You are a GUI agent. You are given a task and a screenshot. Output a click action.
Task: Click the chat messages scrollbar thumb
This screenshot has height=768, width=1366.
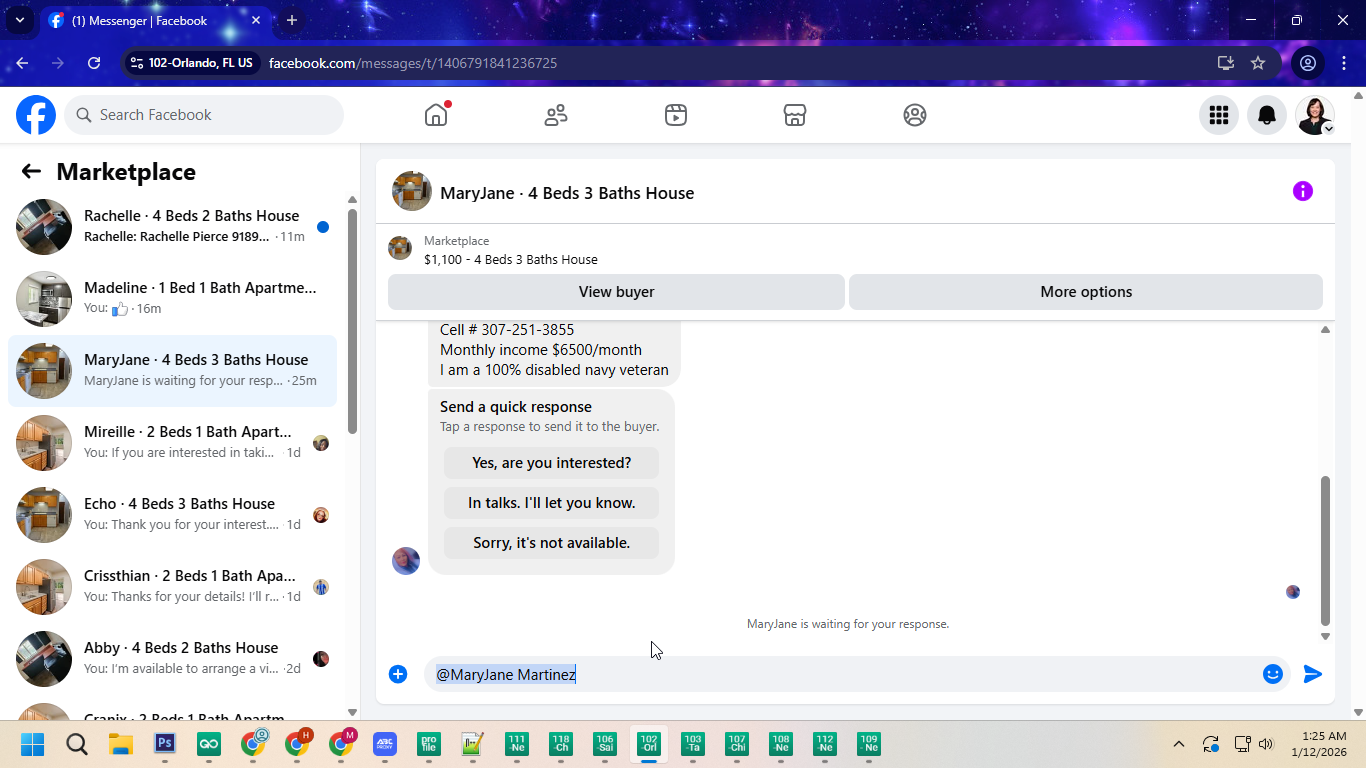point(1326,550)
